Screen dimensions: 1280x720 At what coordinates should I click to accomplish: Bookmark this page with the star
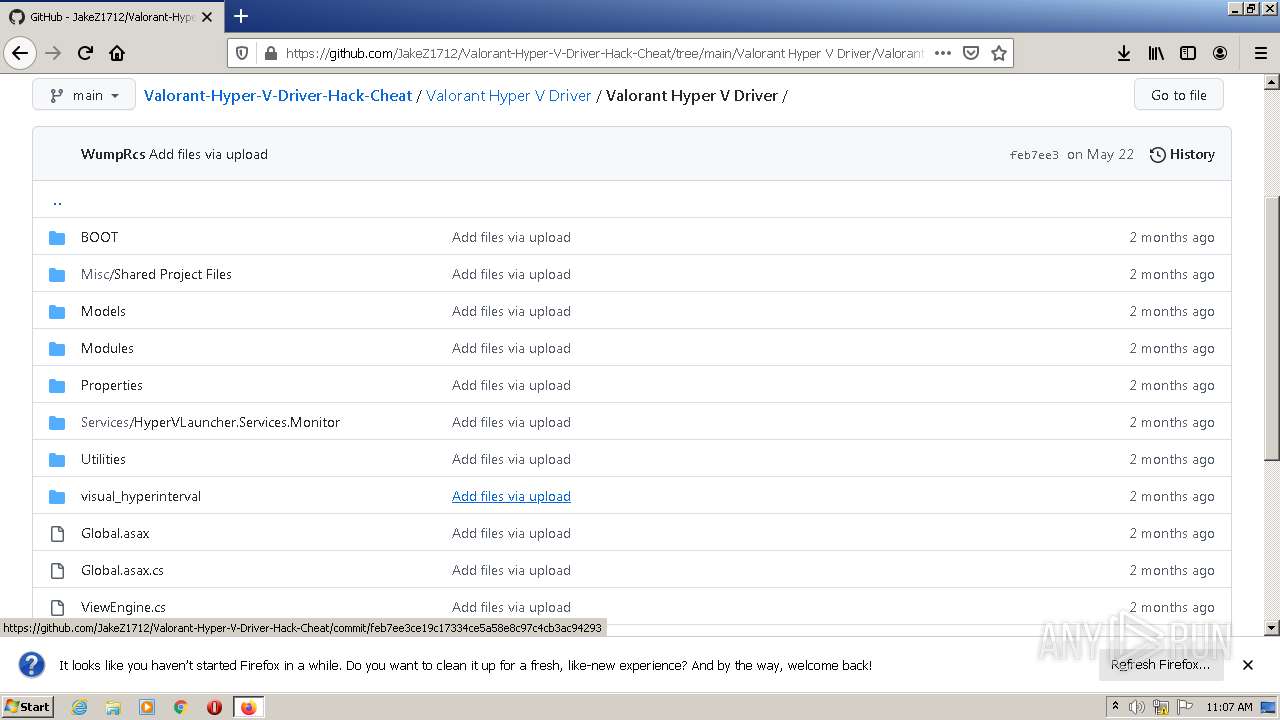pos(998,53)
